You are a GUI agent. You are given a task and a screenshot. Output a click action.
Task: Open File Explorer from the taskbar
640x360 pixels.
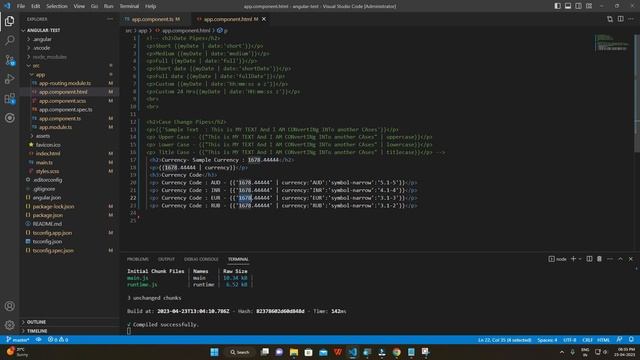pyautogui.click(x=293, y=352)
